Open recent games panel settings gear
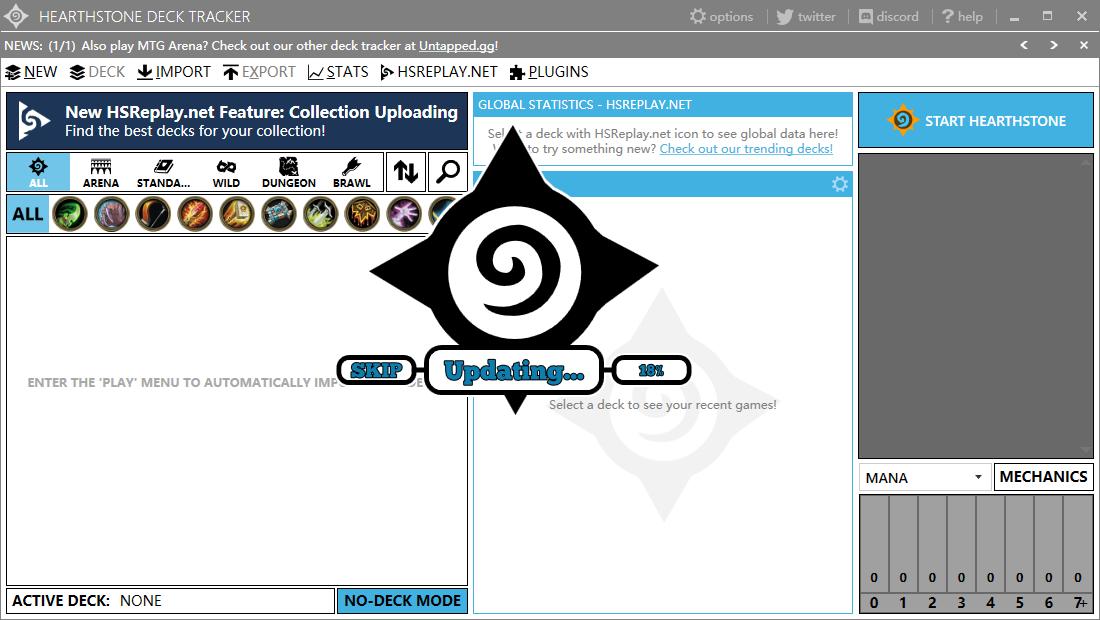Viewport: 1100px width, 620px height. click(840, 184)
